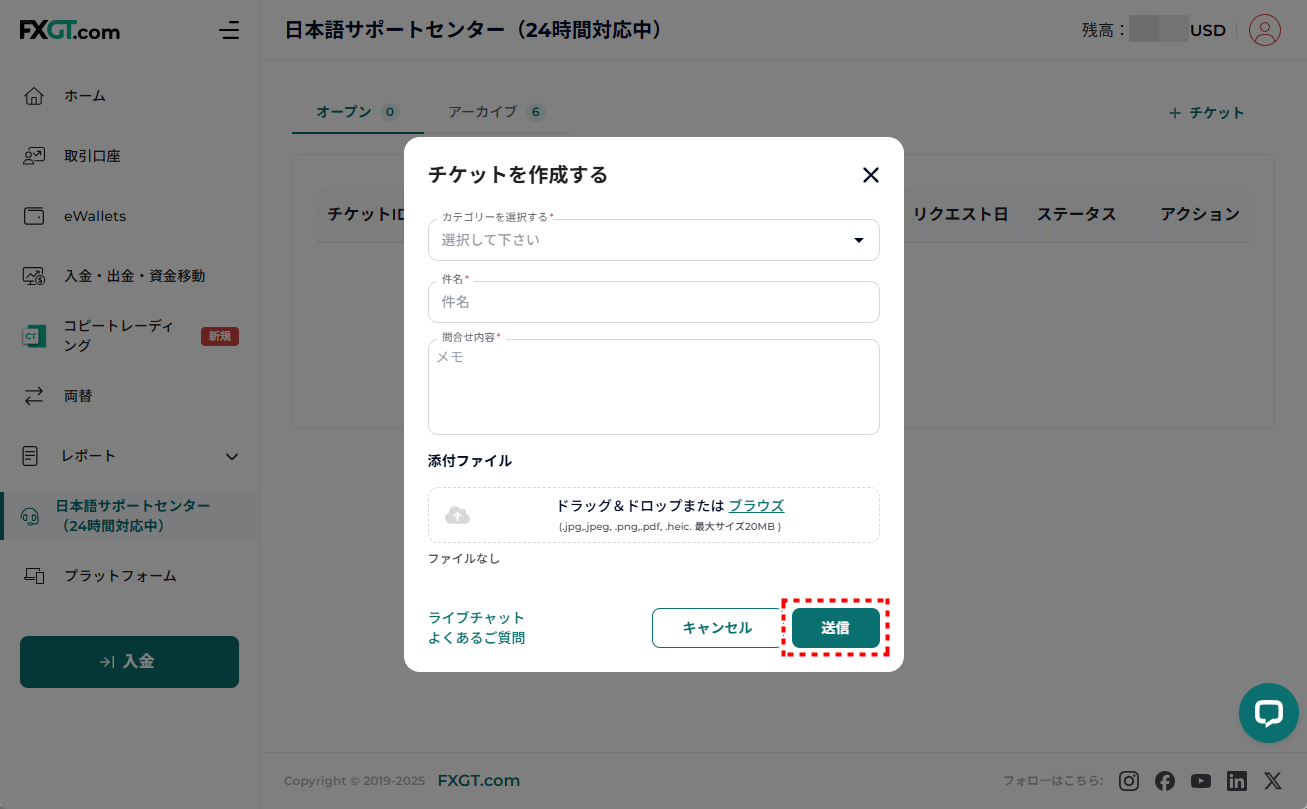Image resolution: width=1307 pixels, height=809 pixels.
Task: Open X social icon in the footer
Action: pyautogui.click(x=1272, y=781)
